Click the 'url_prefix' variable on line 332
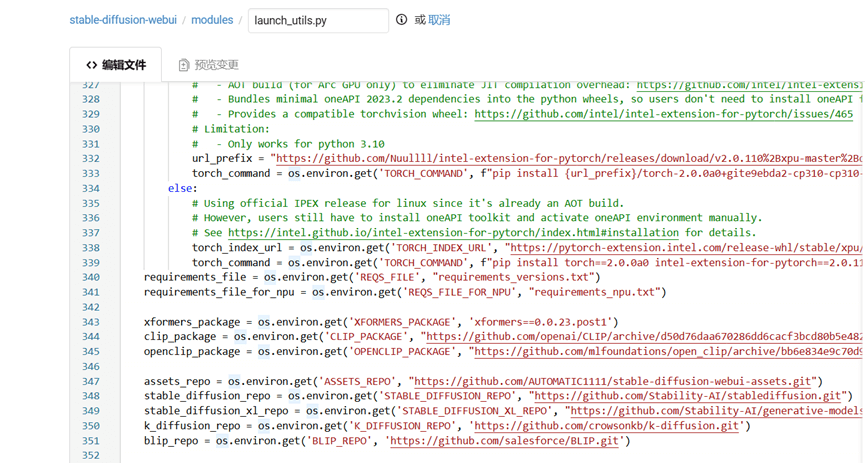The image size is (865, 463). pos(222,159)
